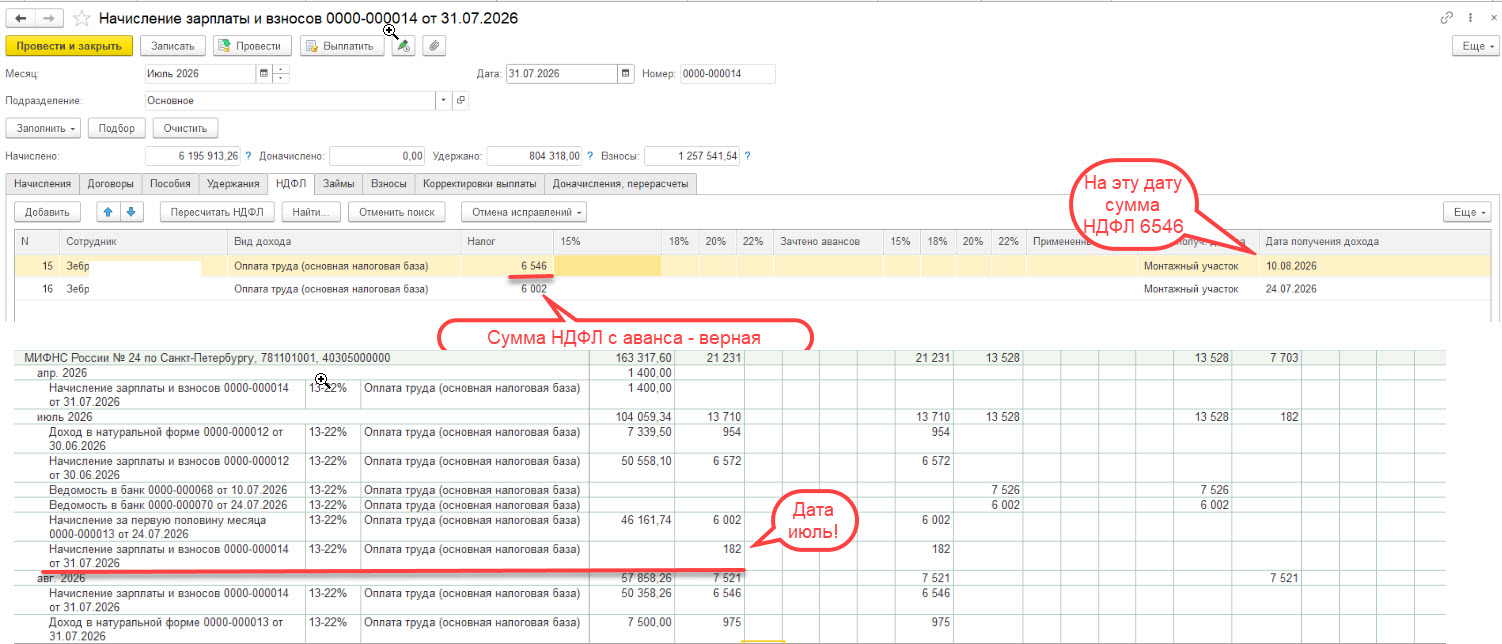Increase month with the stepper up arrow
1502x644 pixels.
click(281, 69)
